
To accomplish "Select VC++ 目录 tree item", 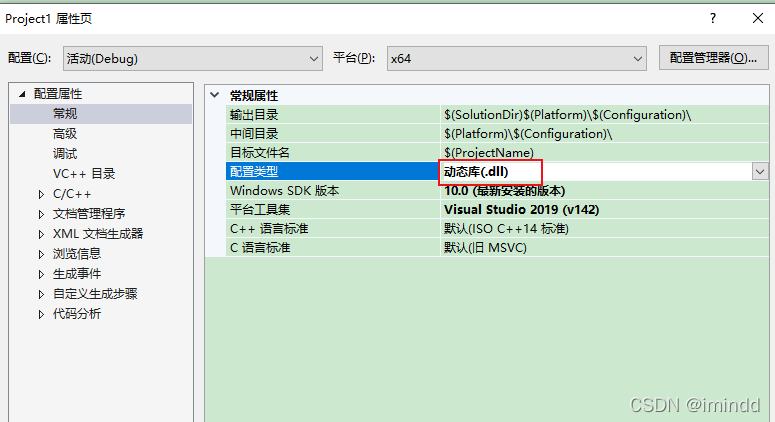I will click(x=84, y=173).
